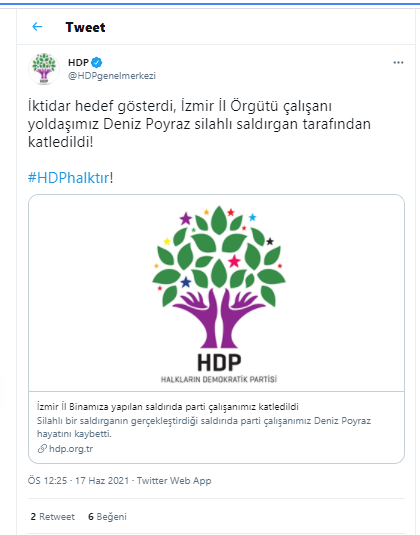420x535 pixels.
Task: Click the tweet body text about Deniz Poyraz
Action: 199,124
